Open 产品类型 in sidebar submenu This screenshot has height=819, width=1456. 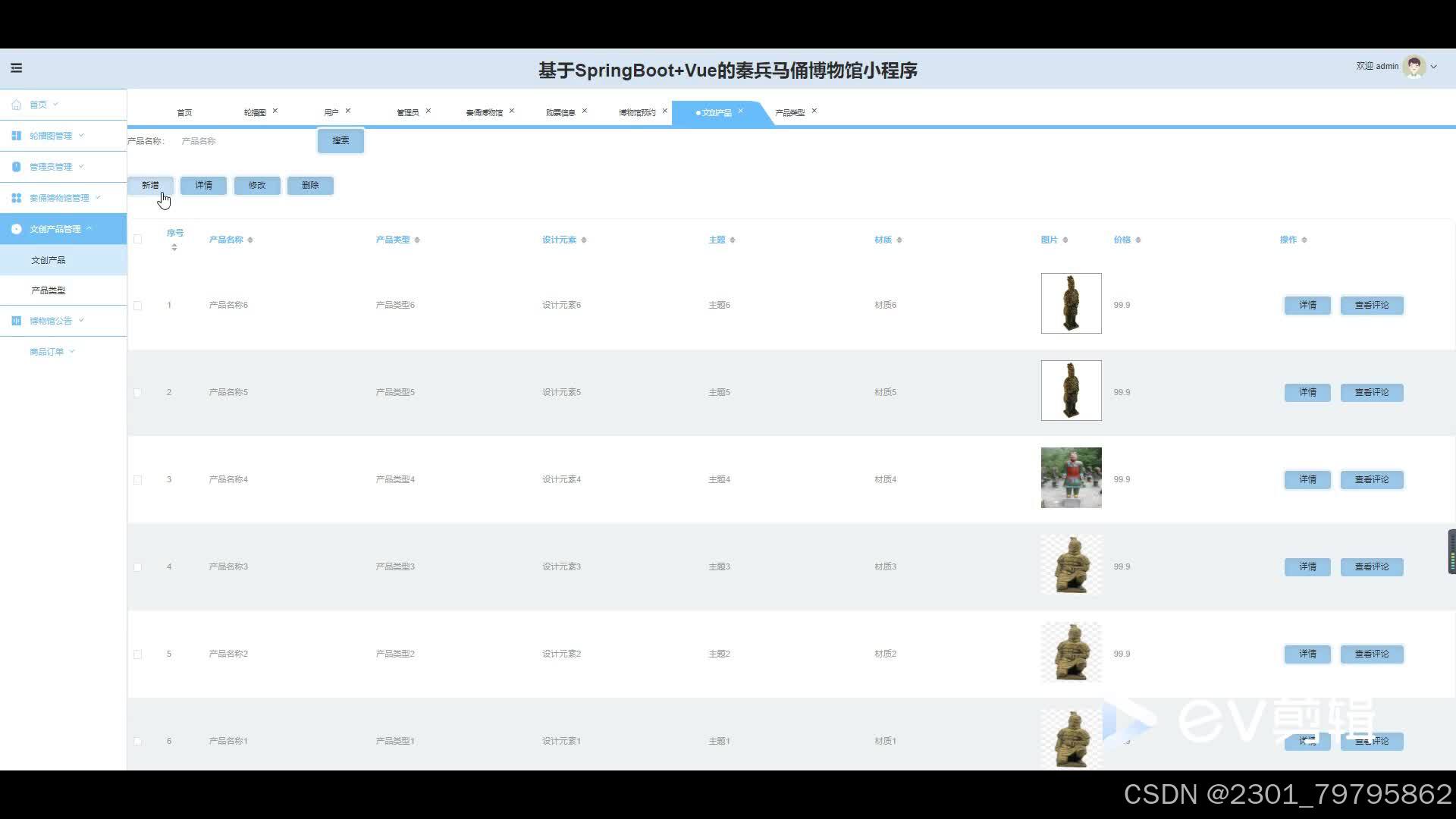point(48,290)
